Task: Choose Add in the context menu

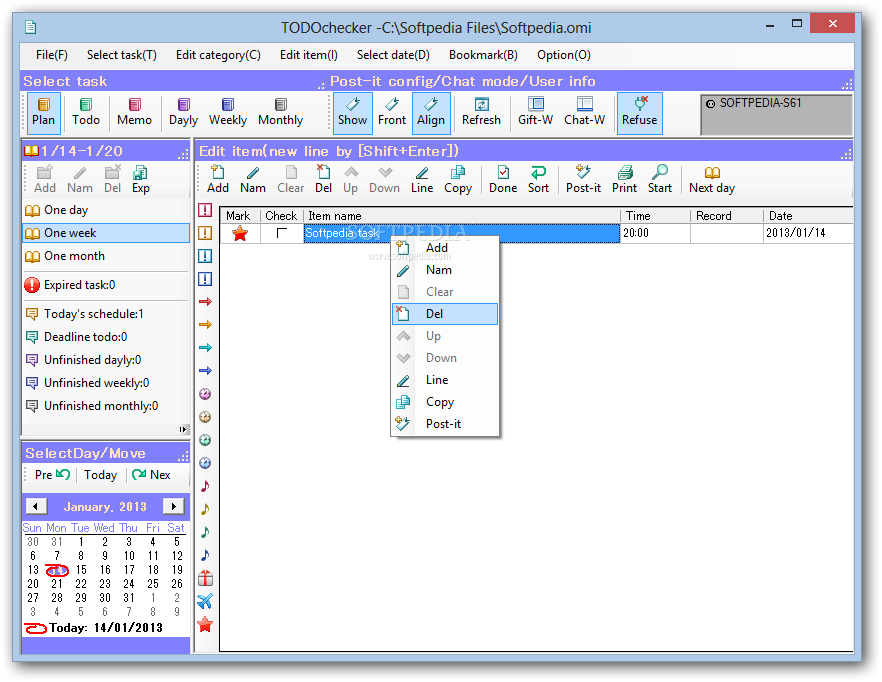Action: pos(444,248)
